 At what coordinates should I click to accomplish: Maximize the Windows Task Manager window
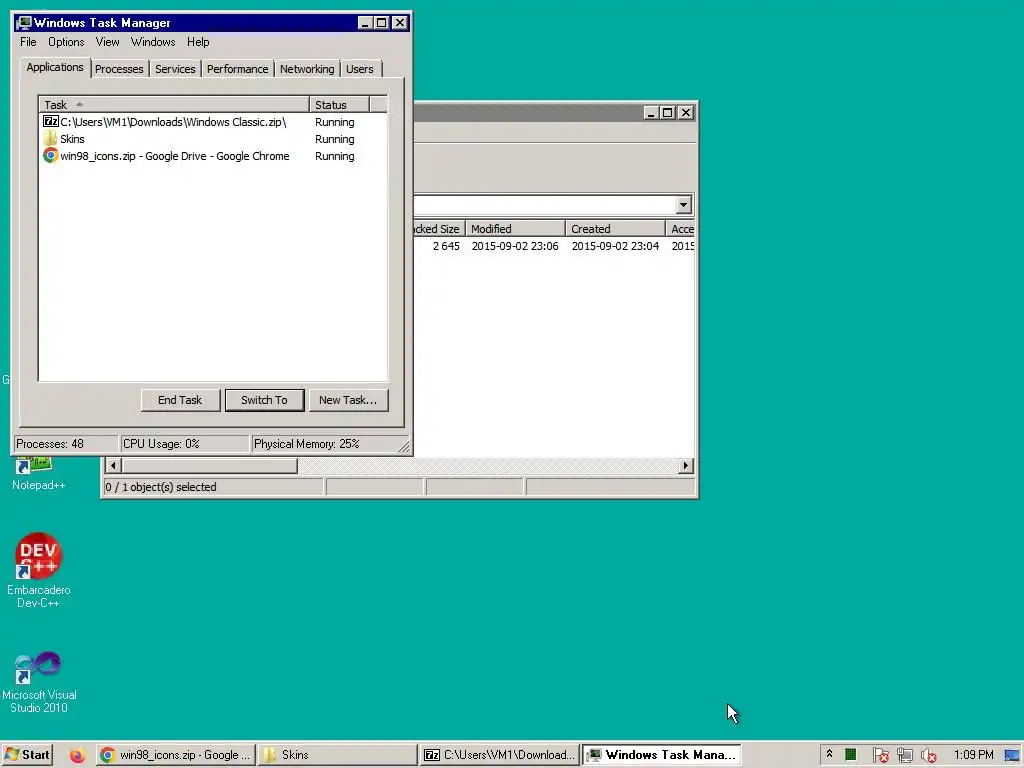(381, 23)
